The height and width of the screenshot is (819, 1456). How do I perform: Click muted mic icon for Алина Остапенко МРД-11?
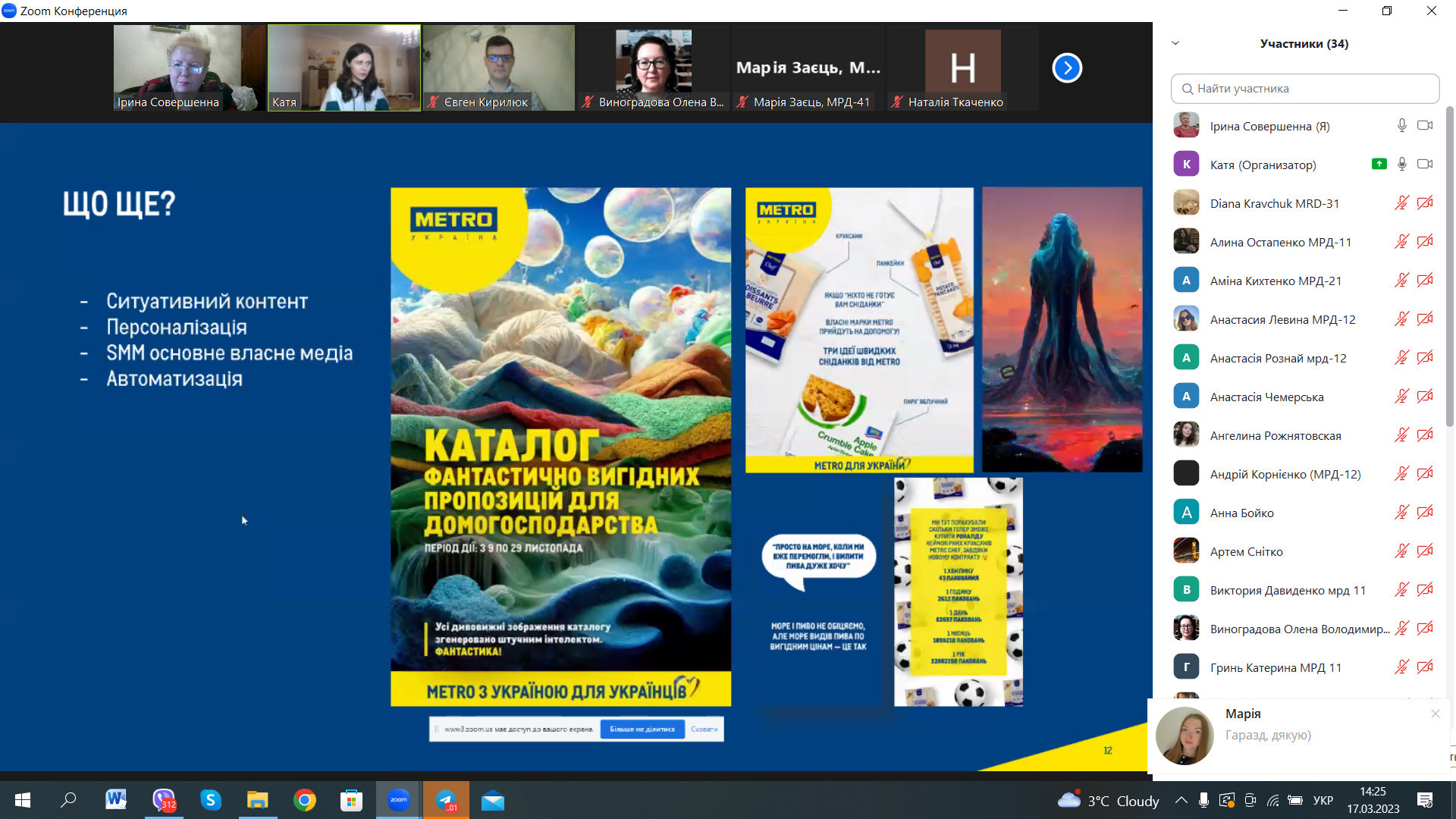pos(1401,242)
